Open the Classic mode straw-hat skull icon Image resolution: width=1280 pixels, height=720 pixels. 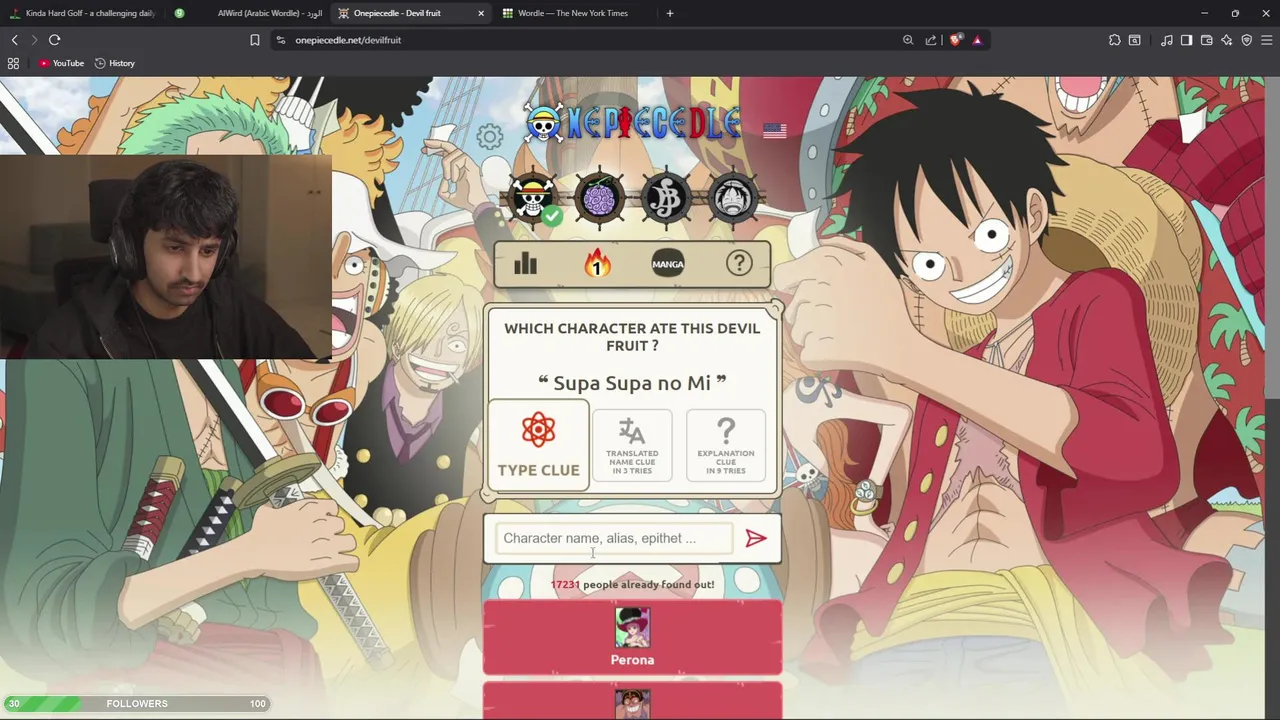pyautogui.click(x=533, y=198)
